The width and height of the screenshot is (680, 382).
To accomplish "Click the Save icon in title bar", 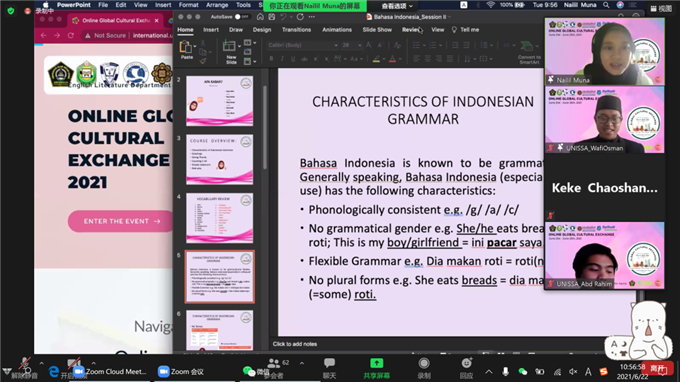I will point(271,17).
